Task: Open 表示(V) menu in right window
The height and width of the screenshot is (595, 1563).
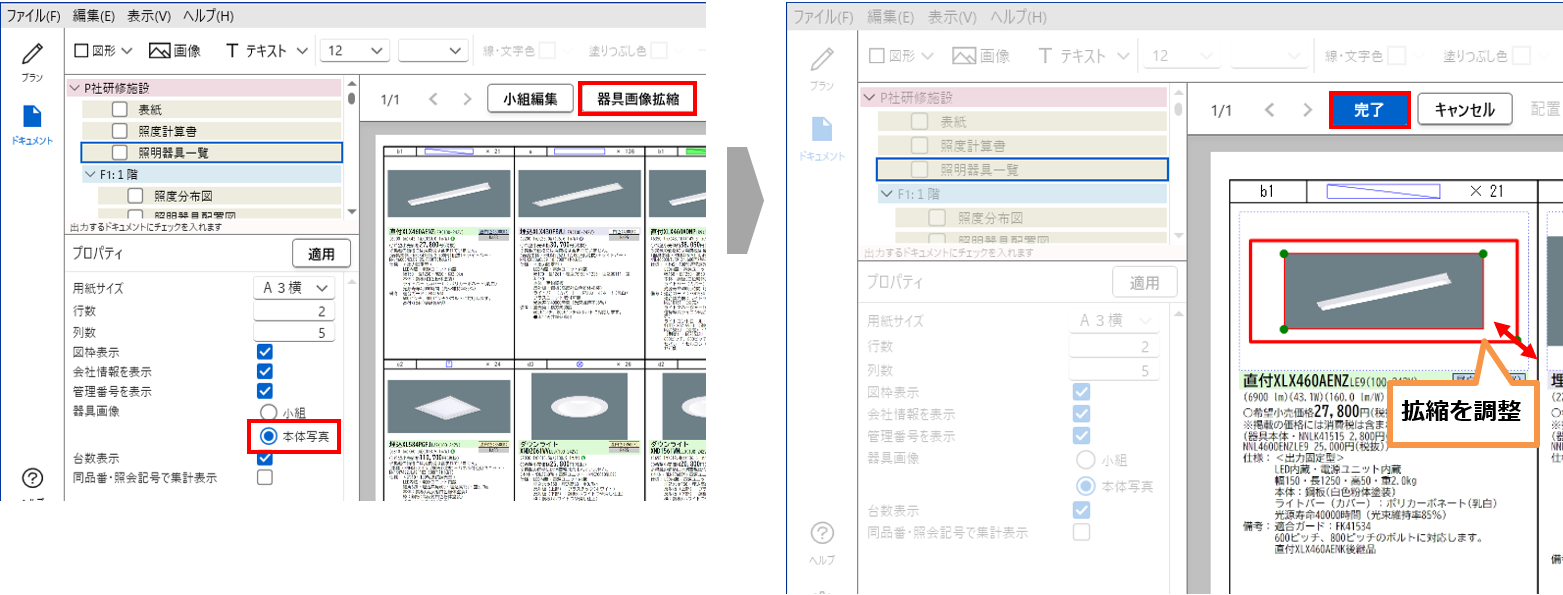Action: click(951, 16)
